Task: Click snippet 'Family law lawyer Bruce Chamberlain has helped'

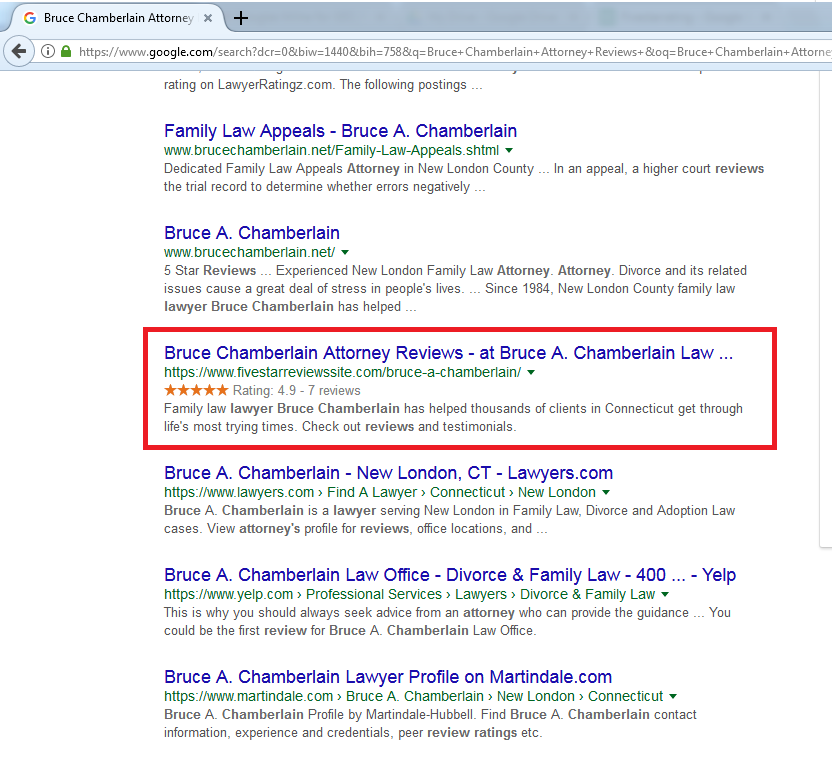Action: click(x=453, y=418)
